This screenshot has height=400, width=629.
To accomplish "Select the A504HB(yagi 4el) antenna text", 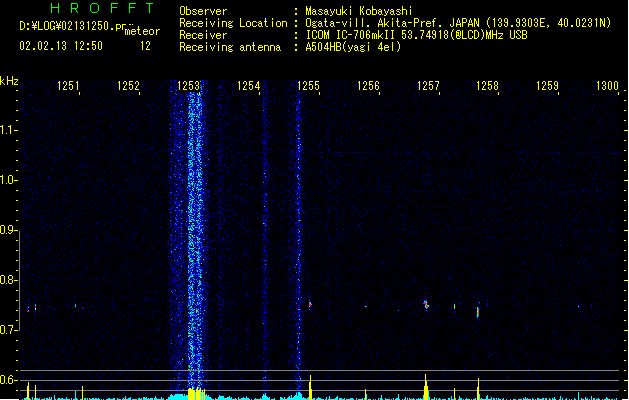I will pos(353,47).
